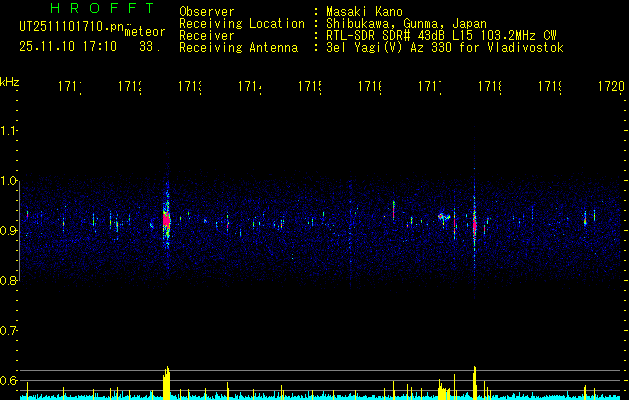The height and width of the screenshot is (400, 629).
Task: Click the 1719 time axis marker
Action: click(550, 87)
